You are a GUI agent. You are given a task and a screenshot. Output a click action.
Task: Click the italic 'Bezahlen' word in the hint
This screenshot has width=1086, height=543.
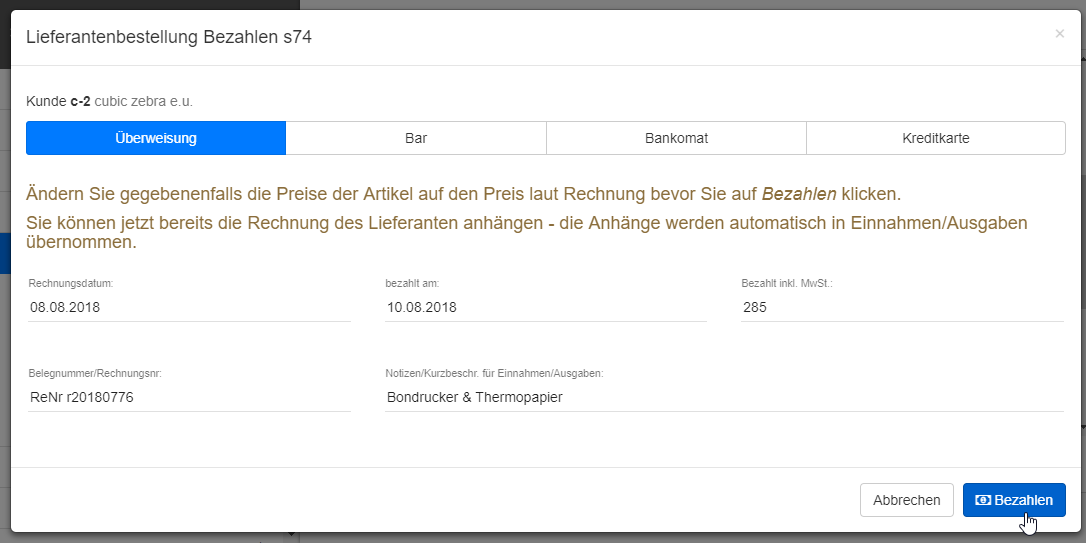pos(799,193)
